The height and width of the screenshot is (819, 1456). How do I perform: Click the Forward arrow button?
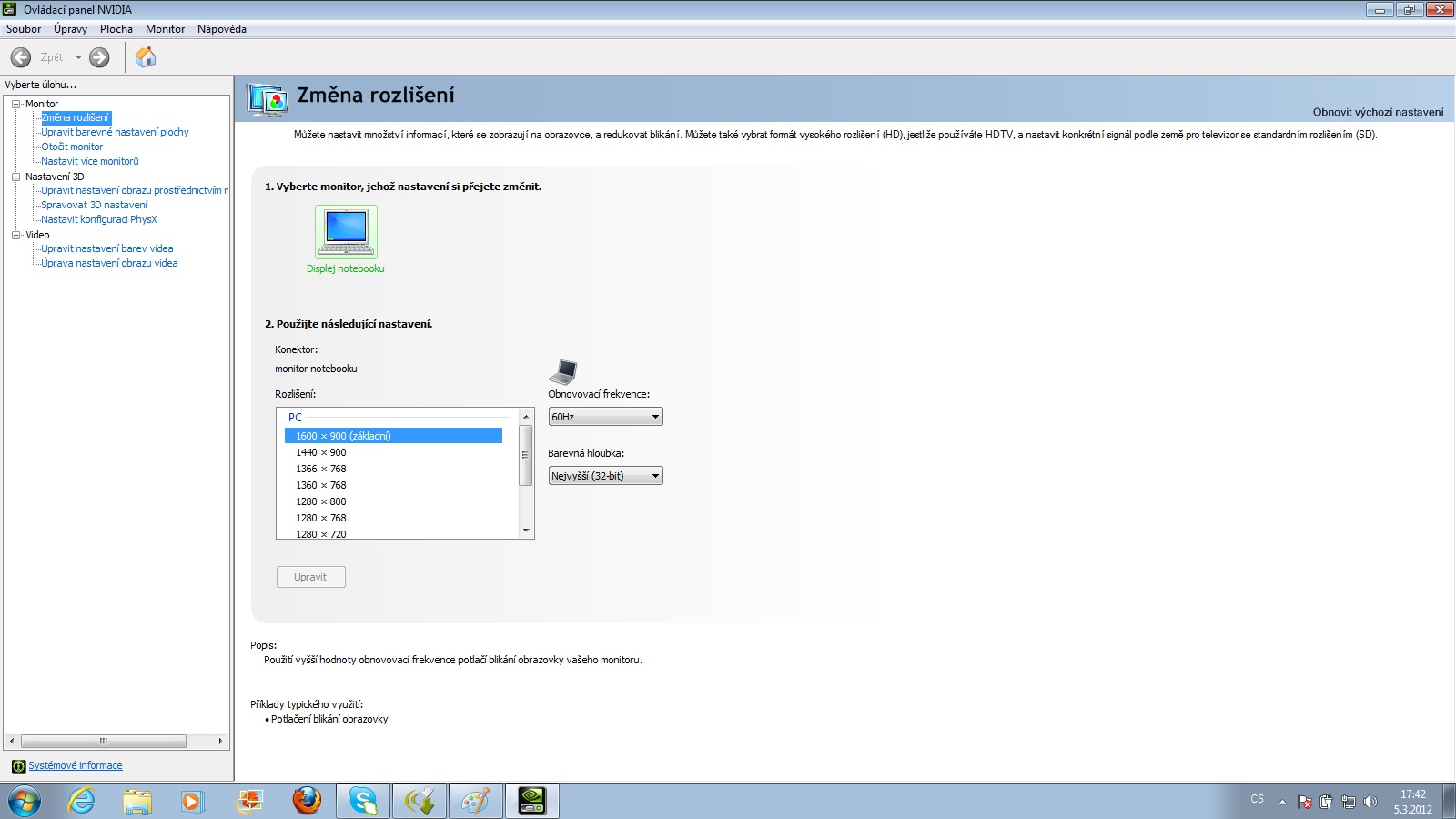pos(99,57)
